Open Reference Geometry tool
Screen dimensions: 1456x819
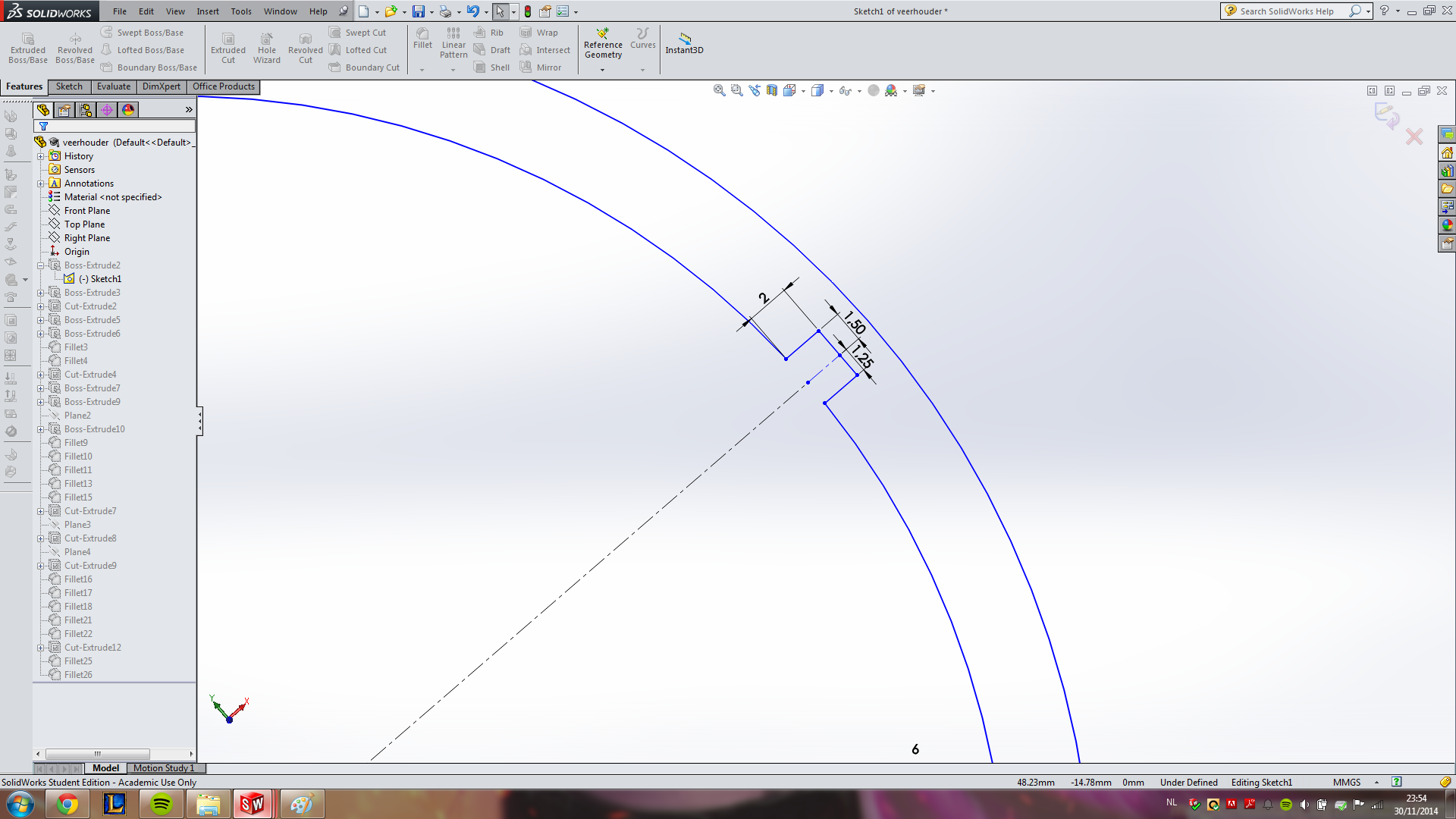click(x=604, y=44)
